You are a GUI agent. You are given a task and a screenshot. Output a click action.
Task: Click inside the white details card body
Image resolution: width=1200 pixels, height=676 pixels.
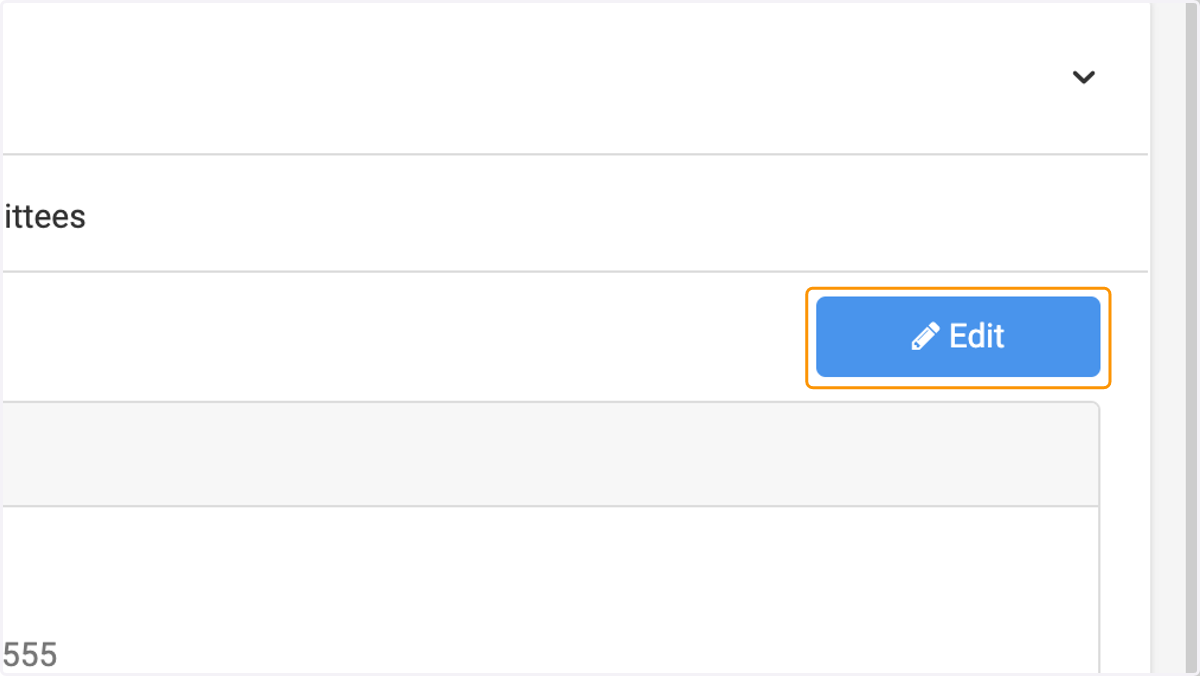[x=549, y=590]
